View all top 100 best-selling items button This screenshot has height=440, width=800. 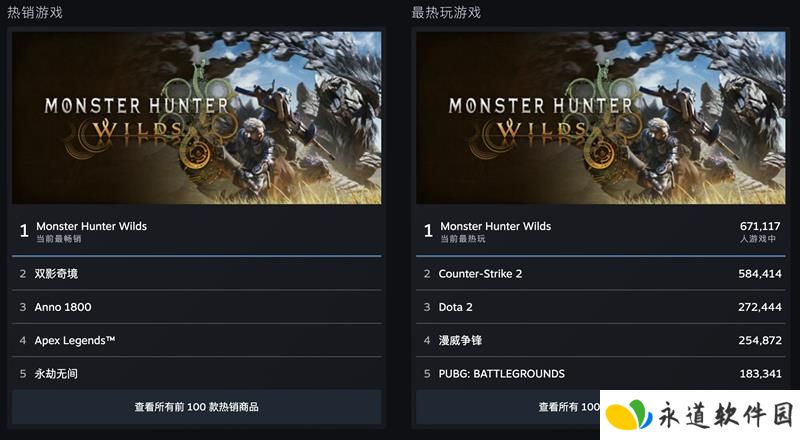pos(196,407)
